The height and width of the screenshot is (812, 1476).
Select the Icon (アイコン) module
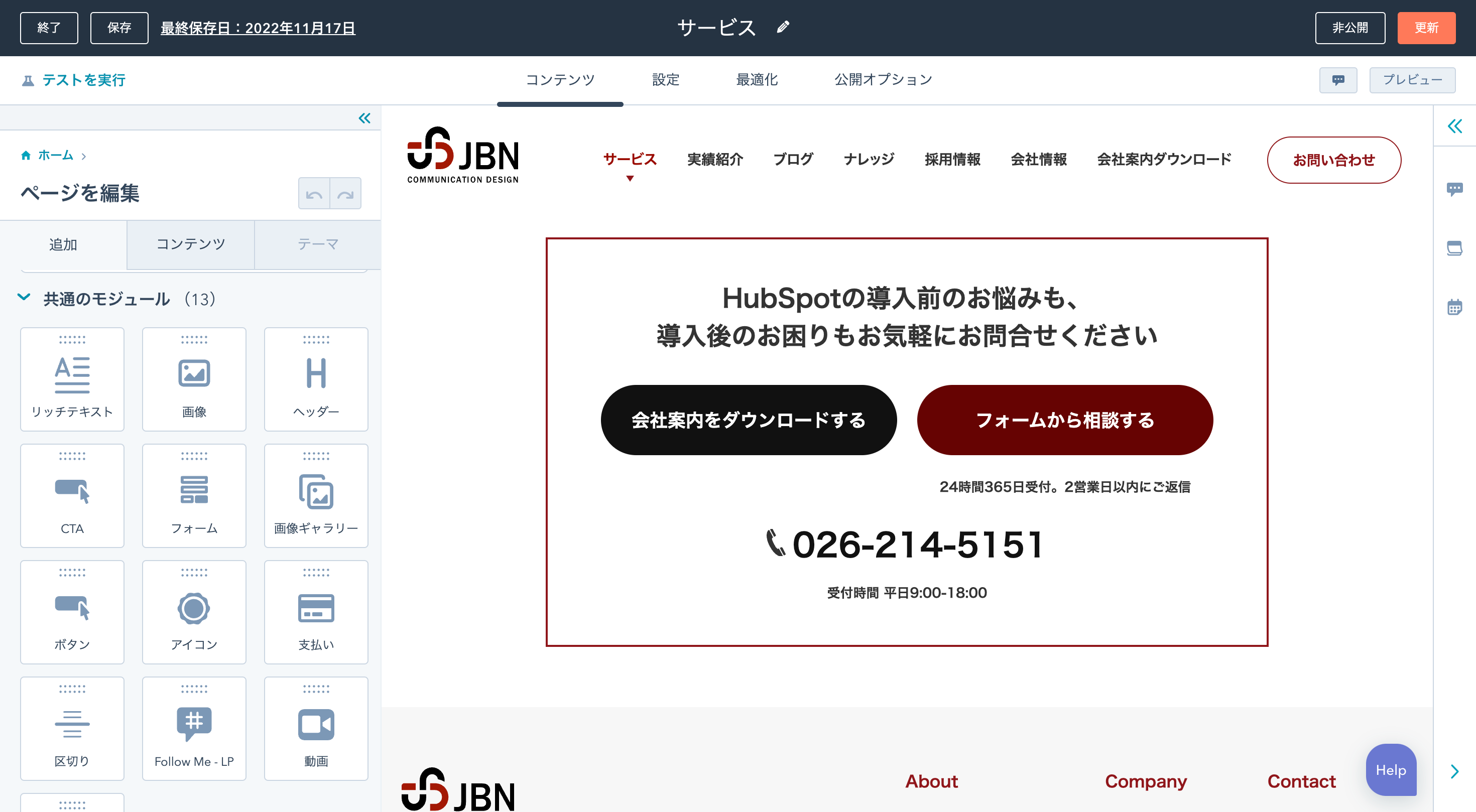pos(194,612)
